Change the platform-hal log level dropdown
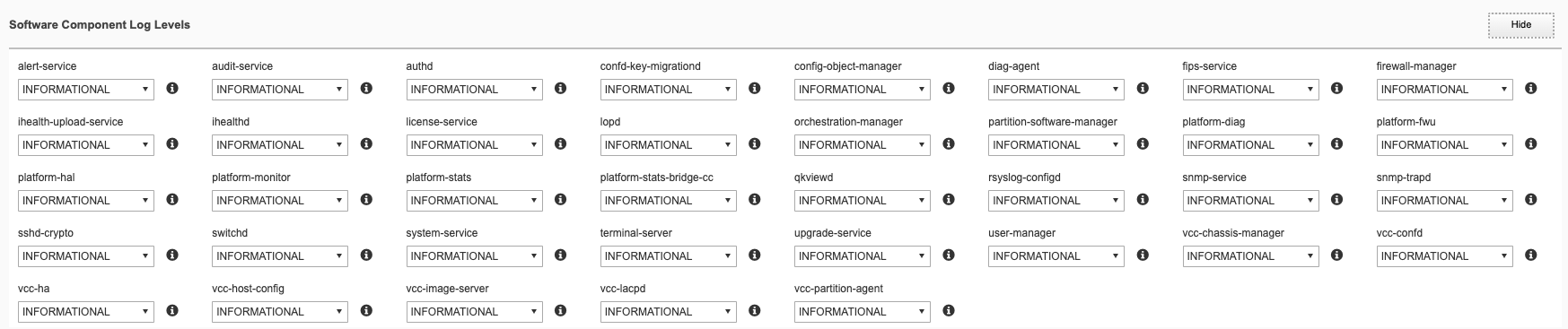 (86, 201)
